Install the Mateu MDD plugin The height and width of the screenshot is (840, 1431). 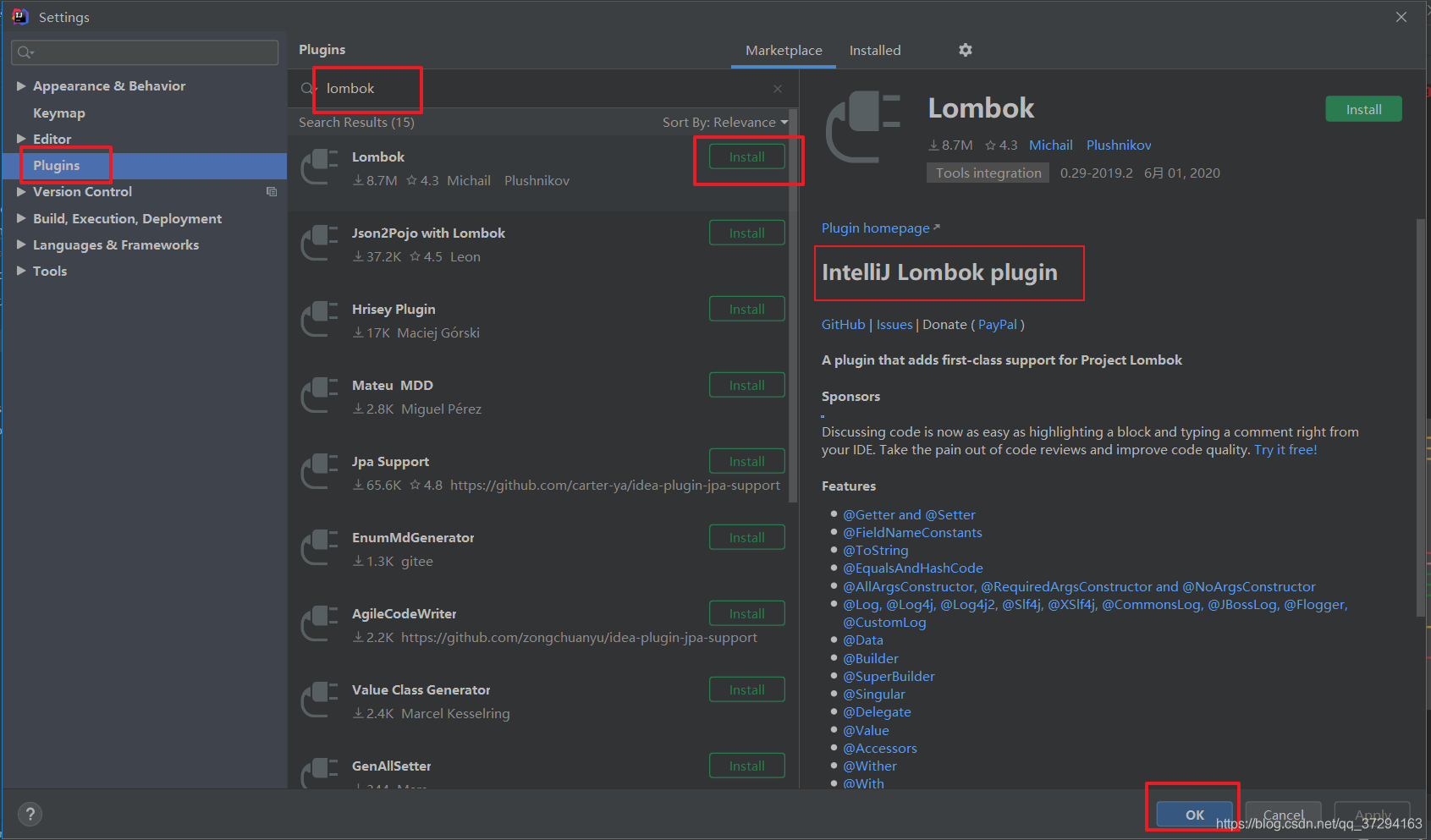(x=747, y=385)
